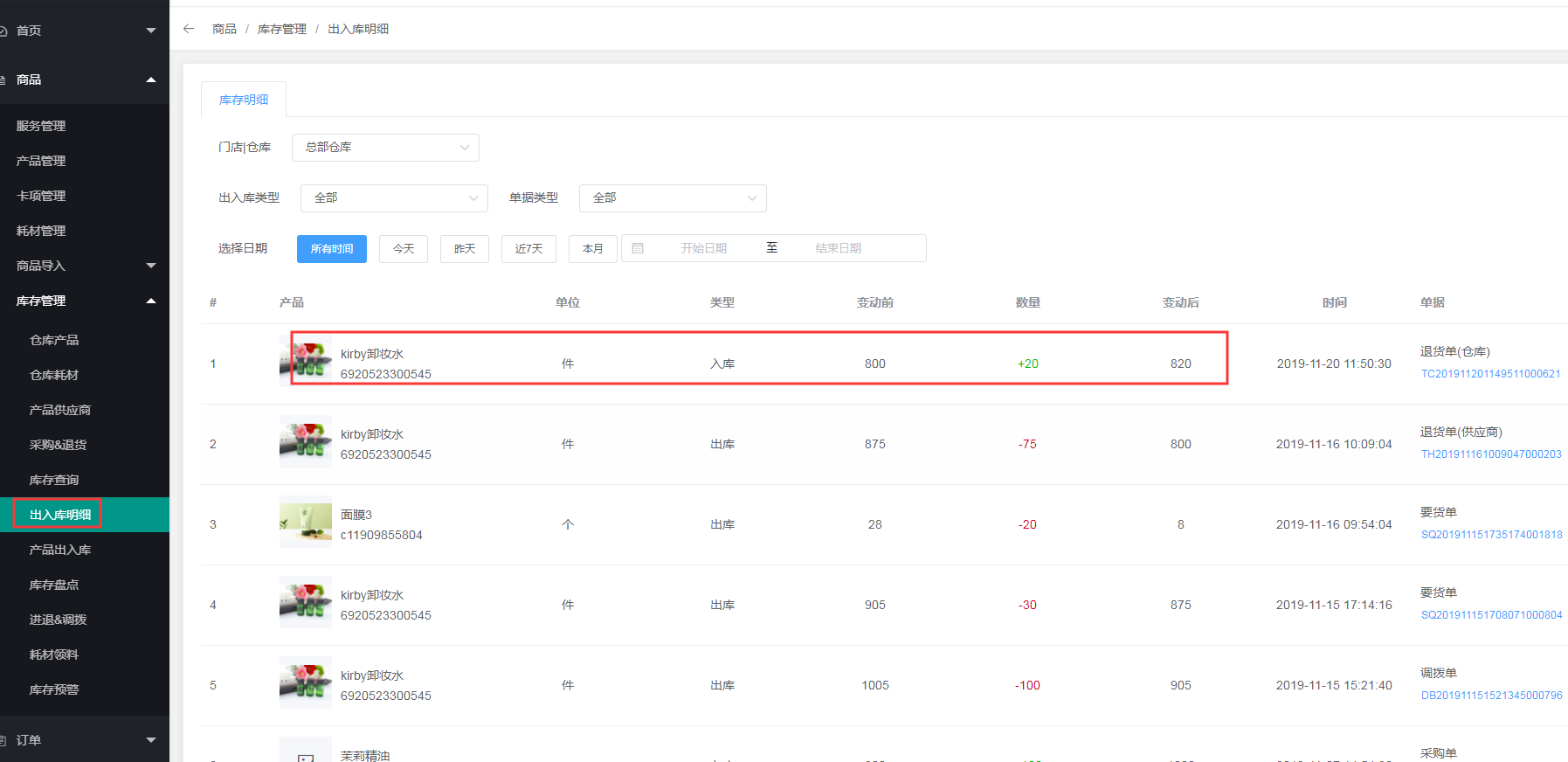Click timestamp 2019-11-20 11:50:30

(x=1334, y=364)
